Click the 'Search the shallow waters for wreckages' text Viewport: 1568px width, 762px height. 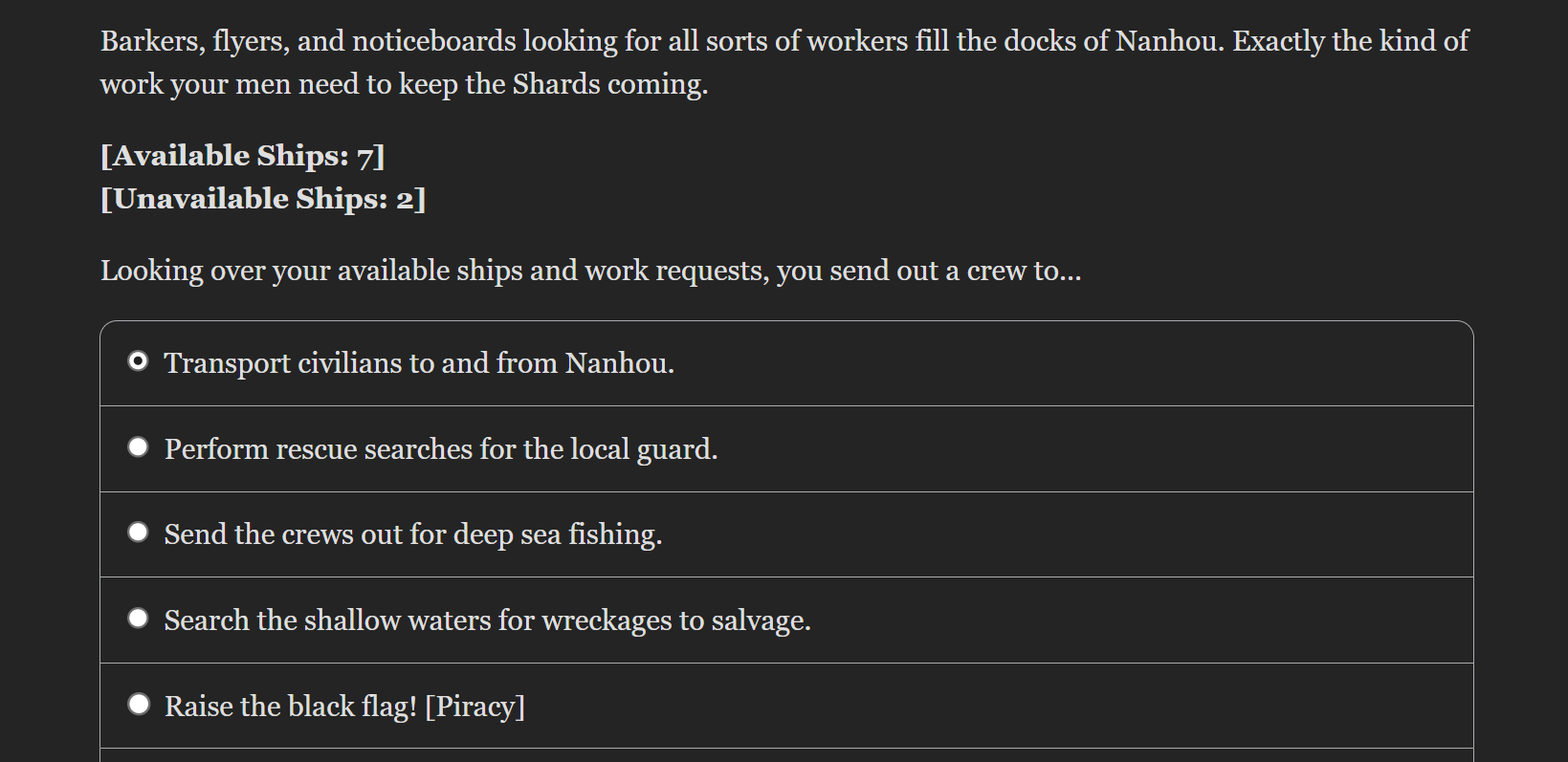click(x=418, y=620)
